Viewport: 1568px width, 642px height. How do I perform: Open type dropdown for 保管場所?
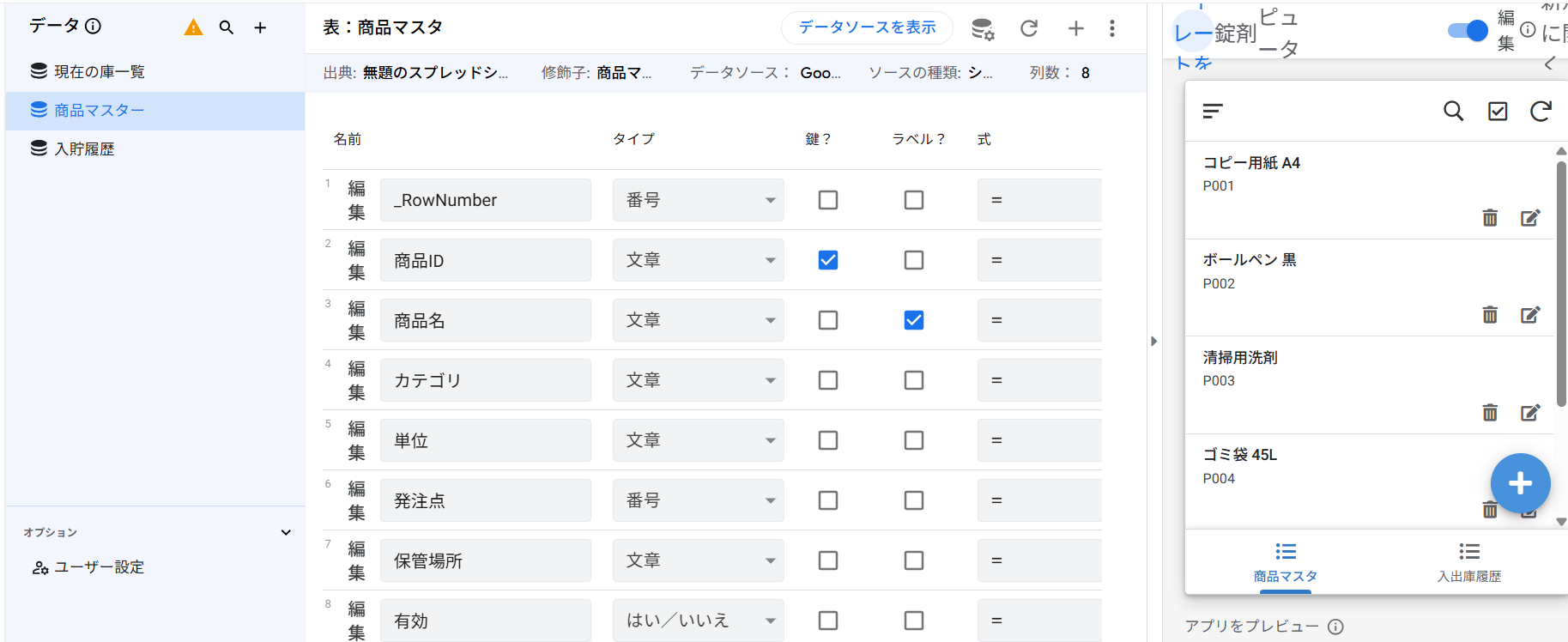pos(698,560)
